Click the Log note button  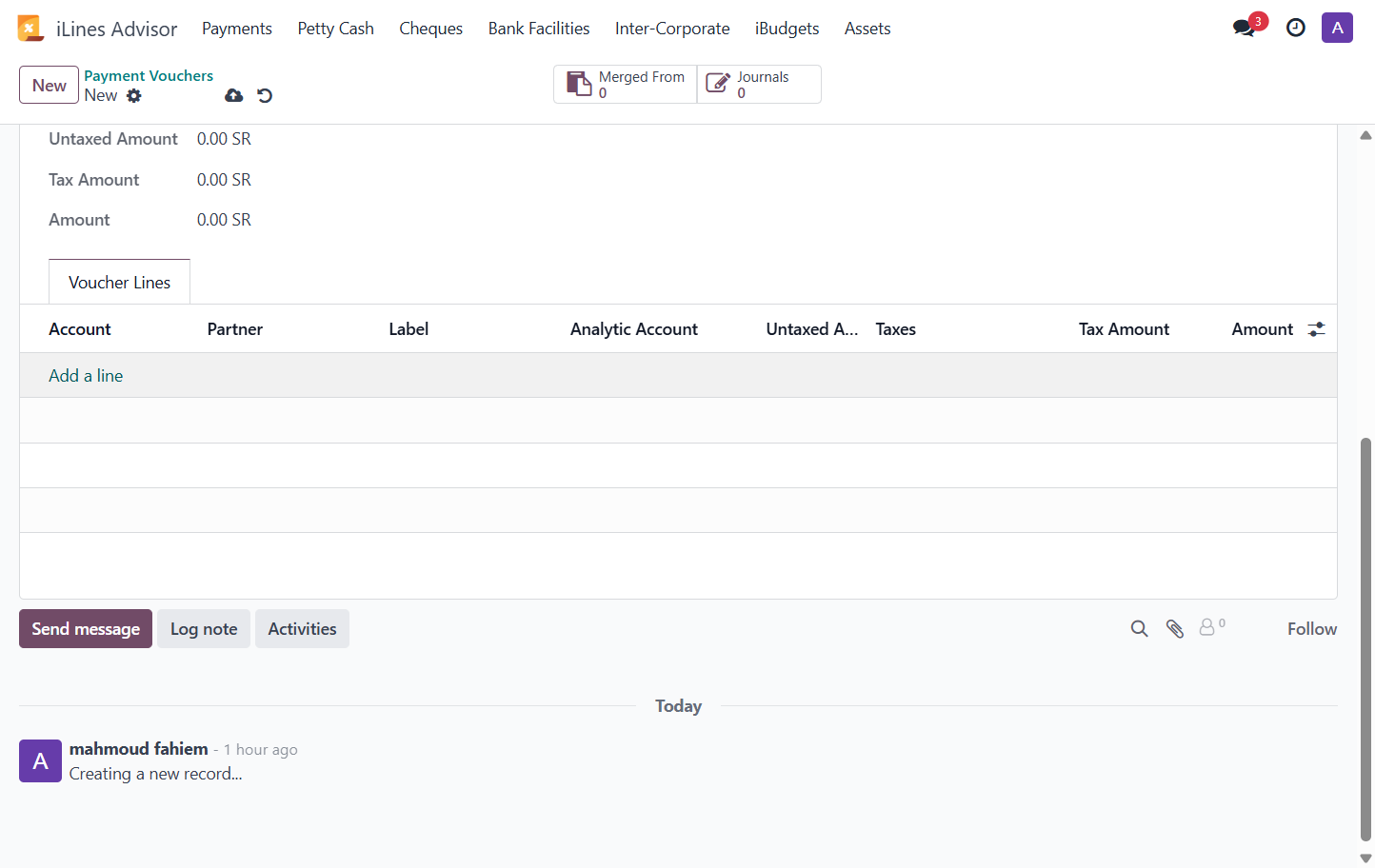click(204, 629)
